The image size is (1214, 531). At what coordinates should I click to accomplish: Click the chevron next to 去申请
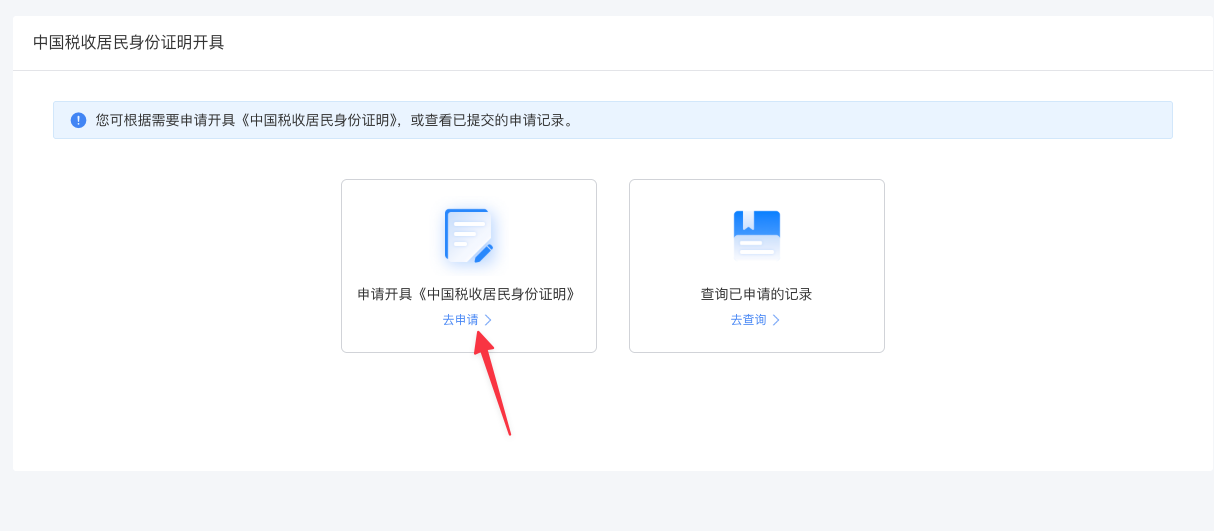[488, 320]
